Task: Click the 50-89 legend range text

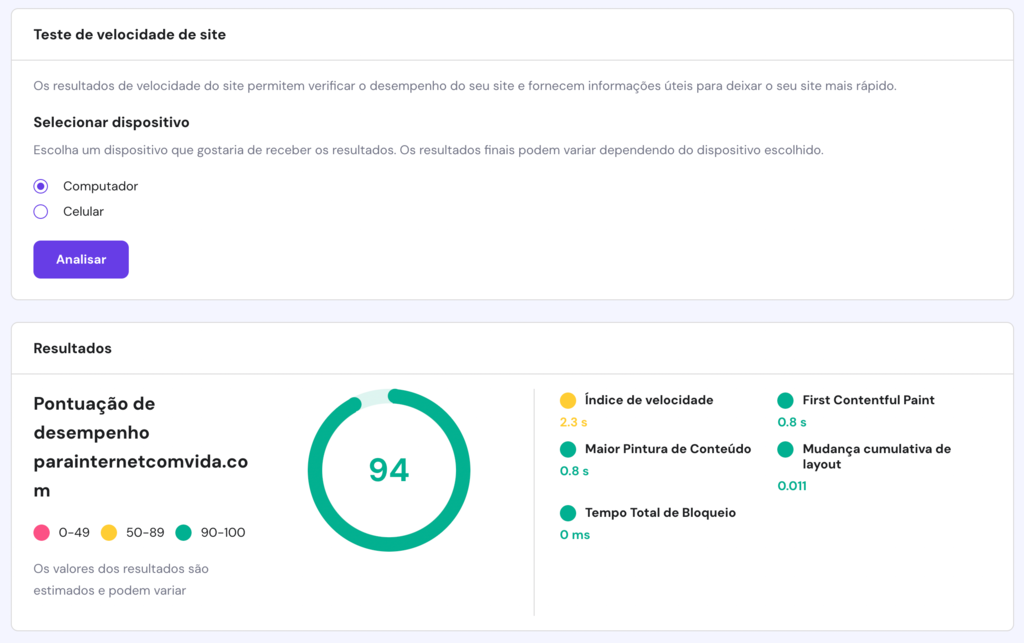Action: pyautogui.click(x=145, y=533)
